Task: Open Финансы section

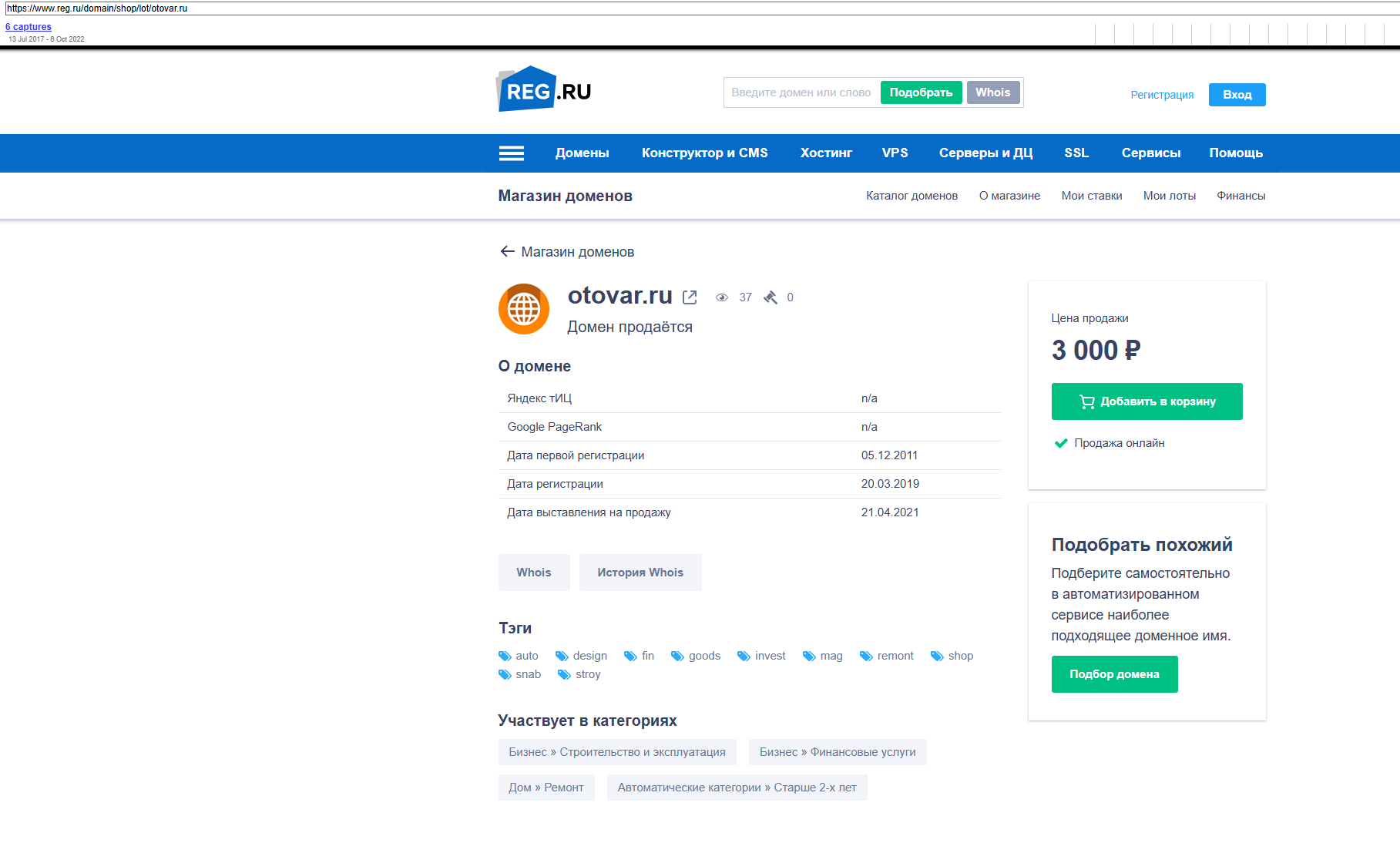Action: 1241,196
